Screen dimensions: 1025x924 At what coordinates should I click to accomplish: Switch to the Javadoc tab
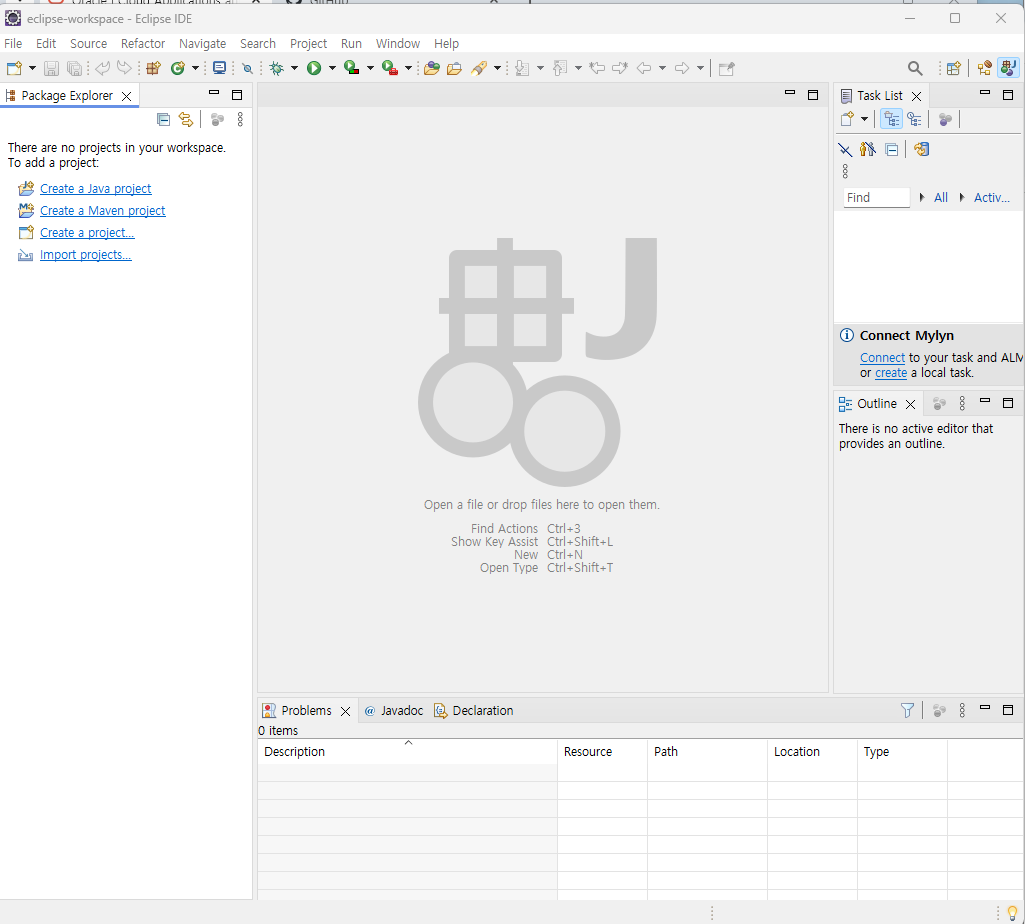(394, 711)
